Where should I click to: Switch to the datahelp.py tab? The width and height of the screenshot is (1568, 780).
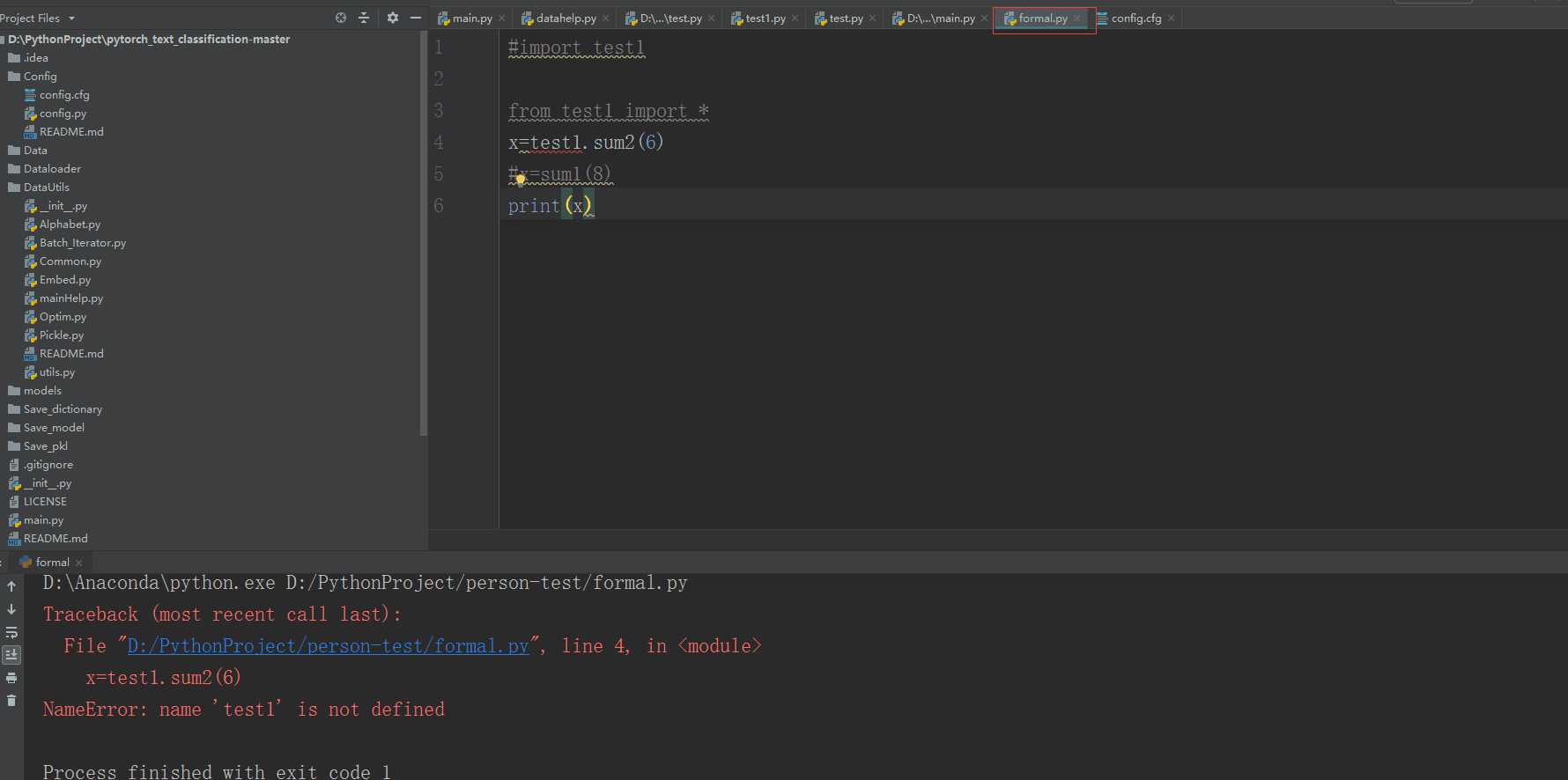[x=559, y=18]
